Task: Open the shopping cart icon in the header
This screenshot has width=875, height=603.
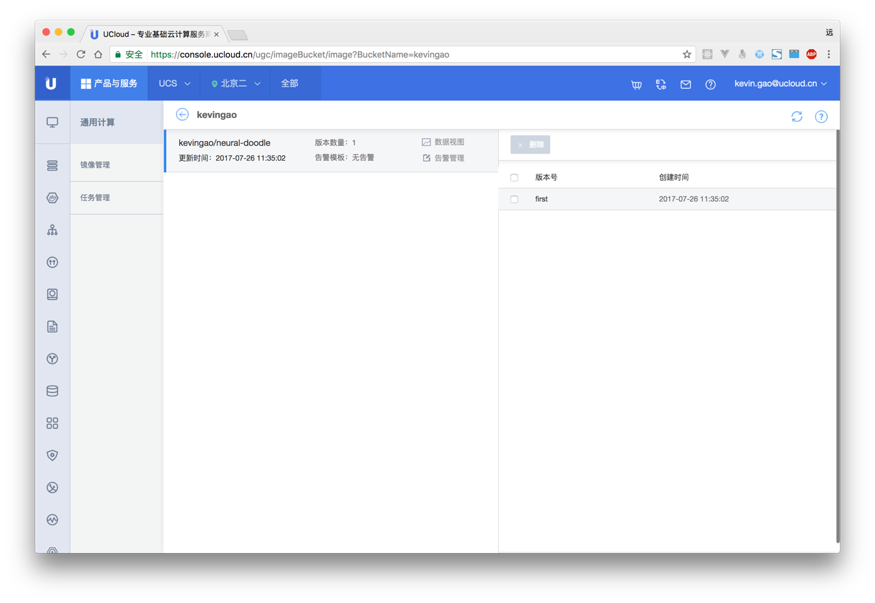Action: (636, 84)
